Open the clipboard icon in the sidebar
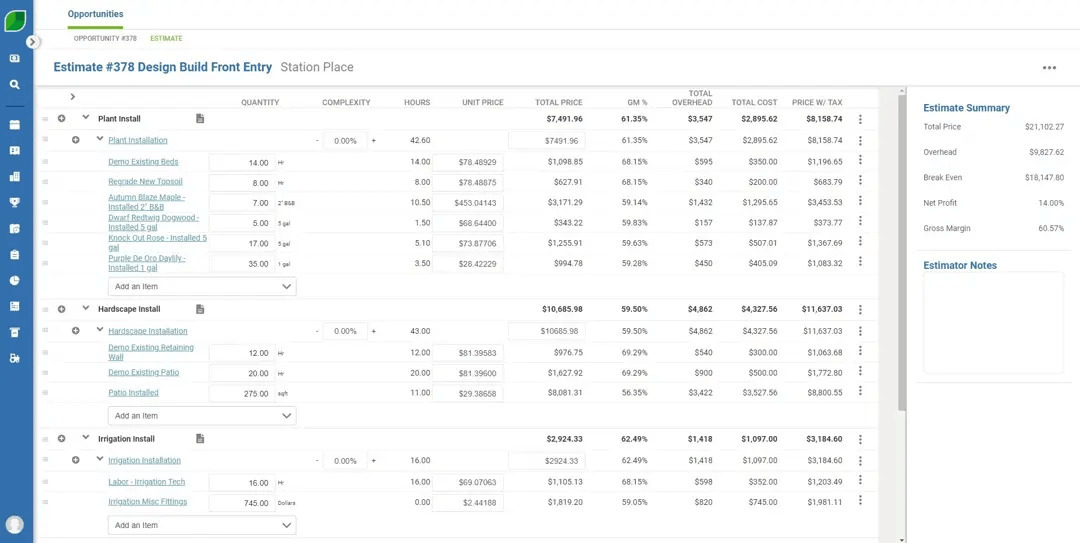 14,254
